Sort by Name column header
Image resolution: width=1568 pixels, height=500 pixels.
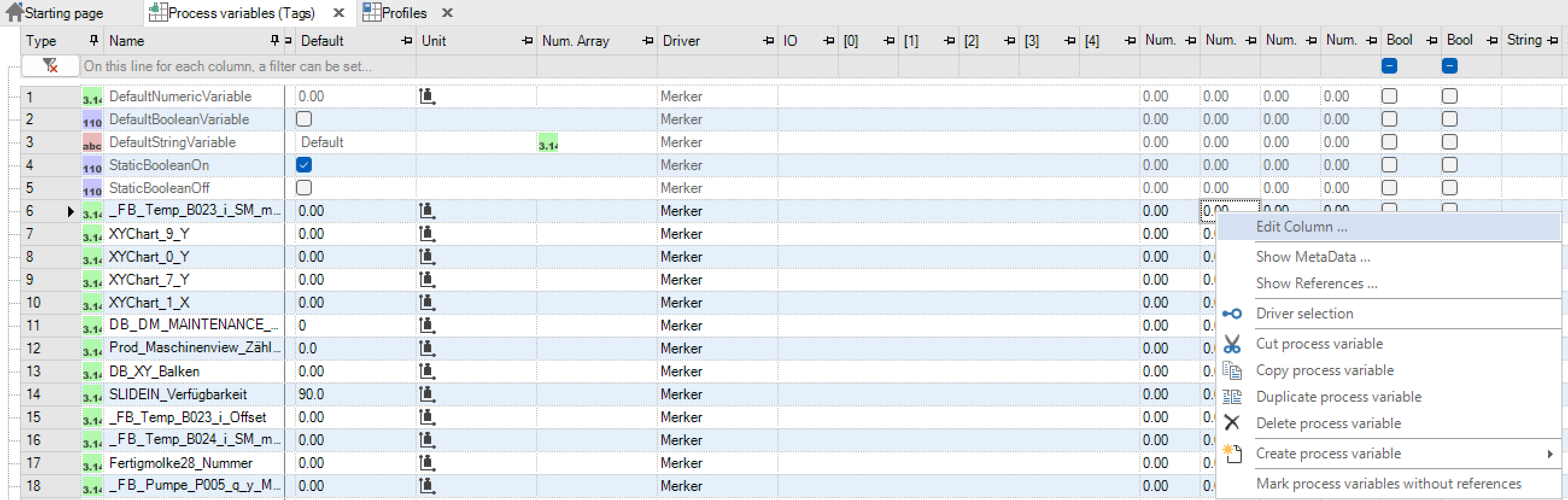pos(127,41)
